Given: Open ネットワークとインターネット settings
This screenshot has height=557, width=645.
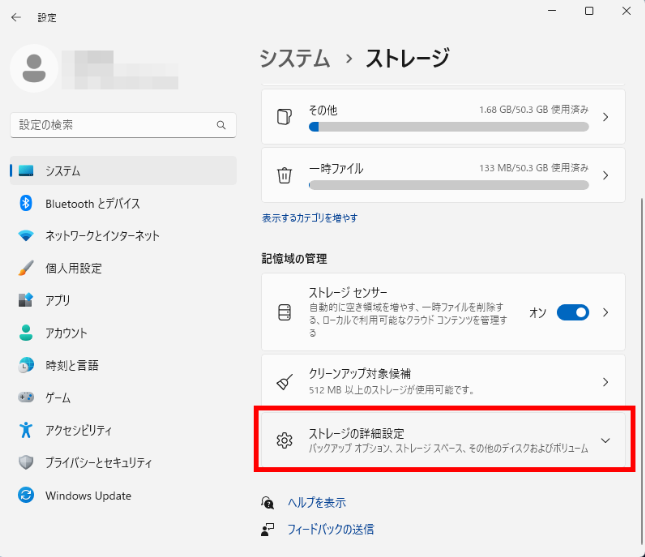Looking at the screenshot, I should point(123,236).
